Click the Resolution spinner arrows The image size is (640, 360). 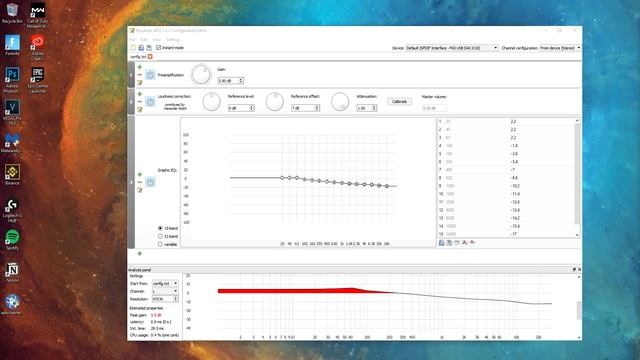(176, 299)
